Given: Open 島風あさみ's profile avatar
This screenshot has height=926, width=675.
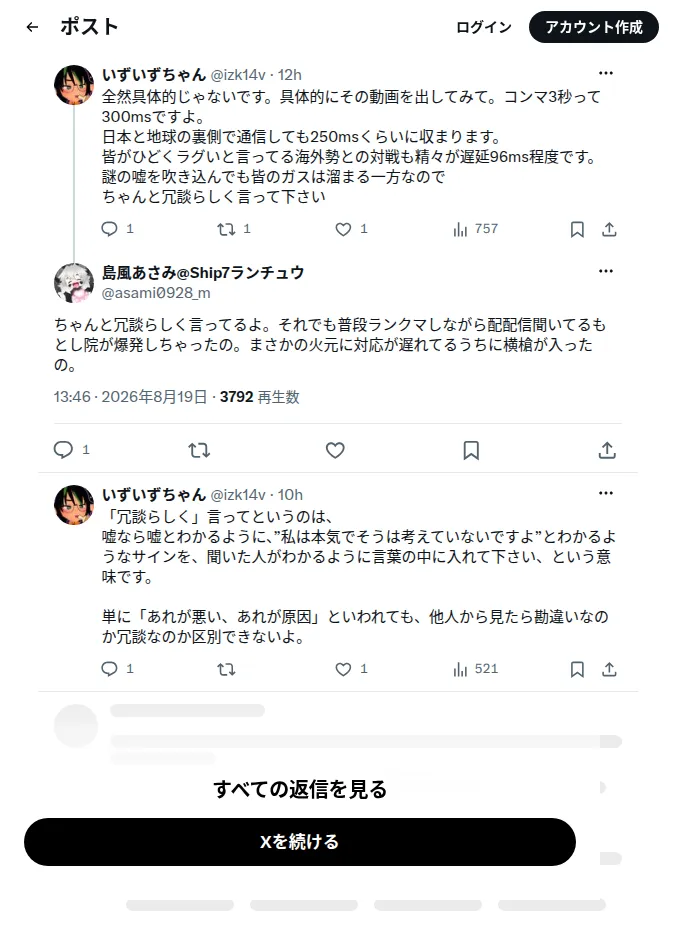Looking at the screenshot, I should tap(74, 283).
